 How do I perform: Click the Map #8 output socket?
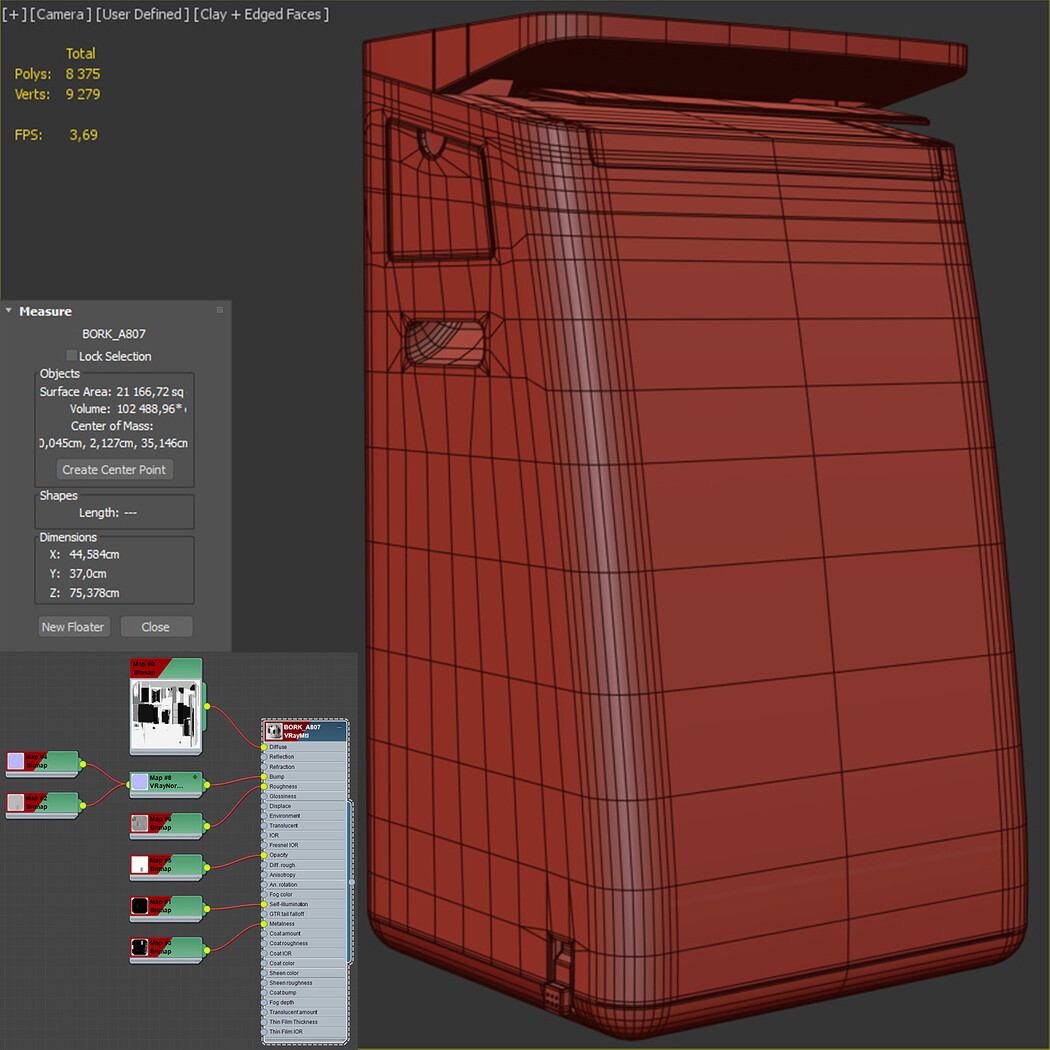207,785
